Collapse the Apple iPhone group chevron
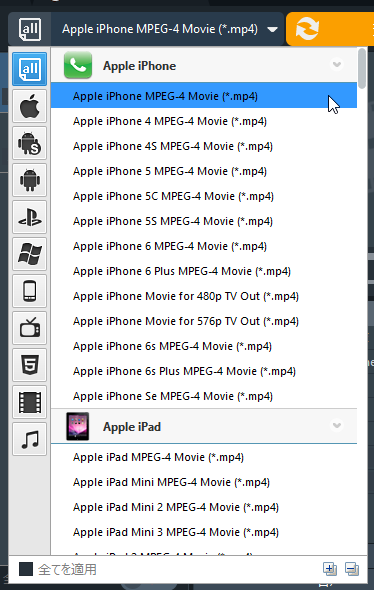 [x=337, y=64]
